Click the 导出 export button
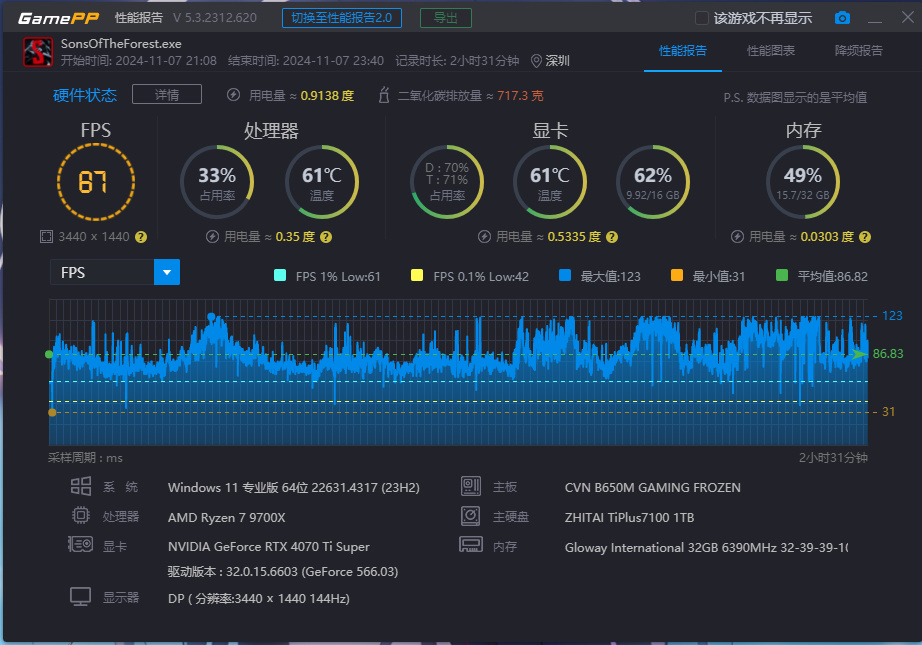The width and height of the screenshot is (922, 645). pos(446,18)
